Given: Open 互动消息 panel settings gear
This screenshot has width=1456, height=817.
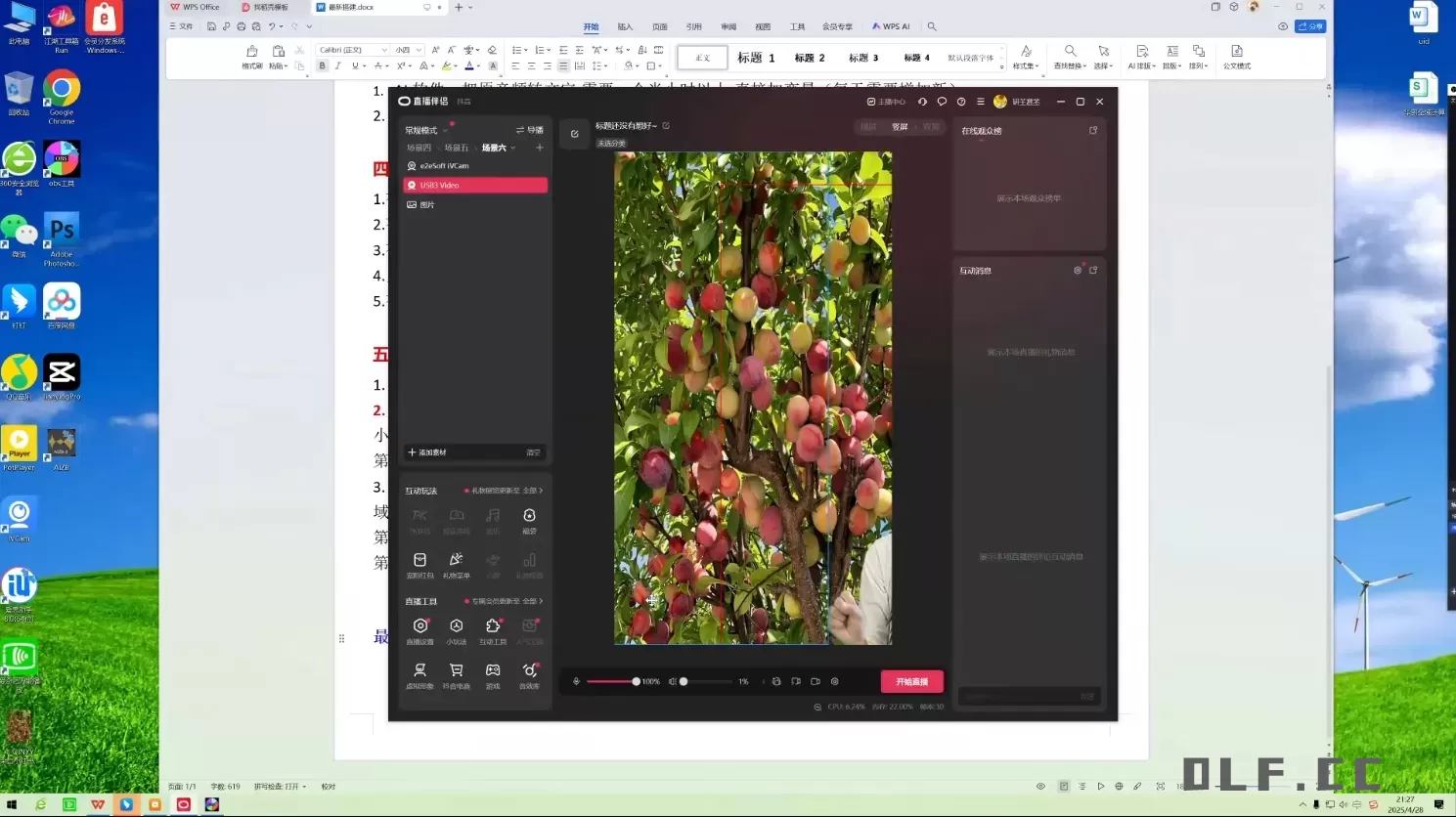Looking at the screenshot, I should pos(1078,271).
